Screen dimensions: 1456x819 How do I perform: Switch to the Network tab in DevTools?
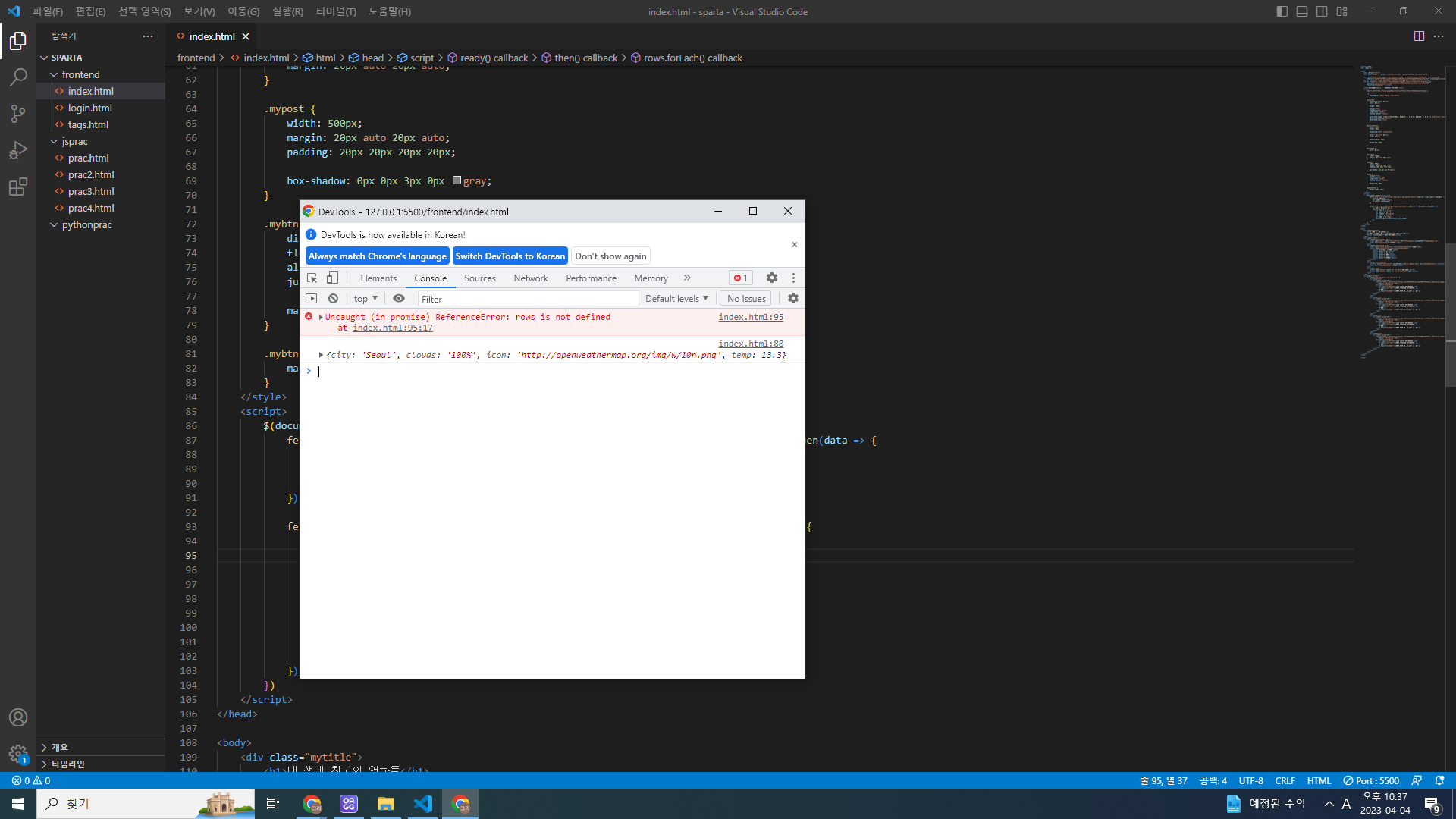tap(531, 278)
